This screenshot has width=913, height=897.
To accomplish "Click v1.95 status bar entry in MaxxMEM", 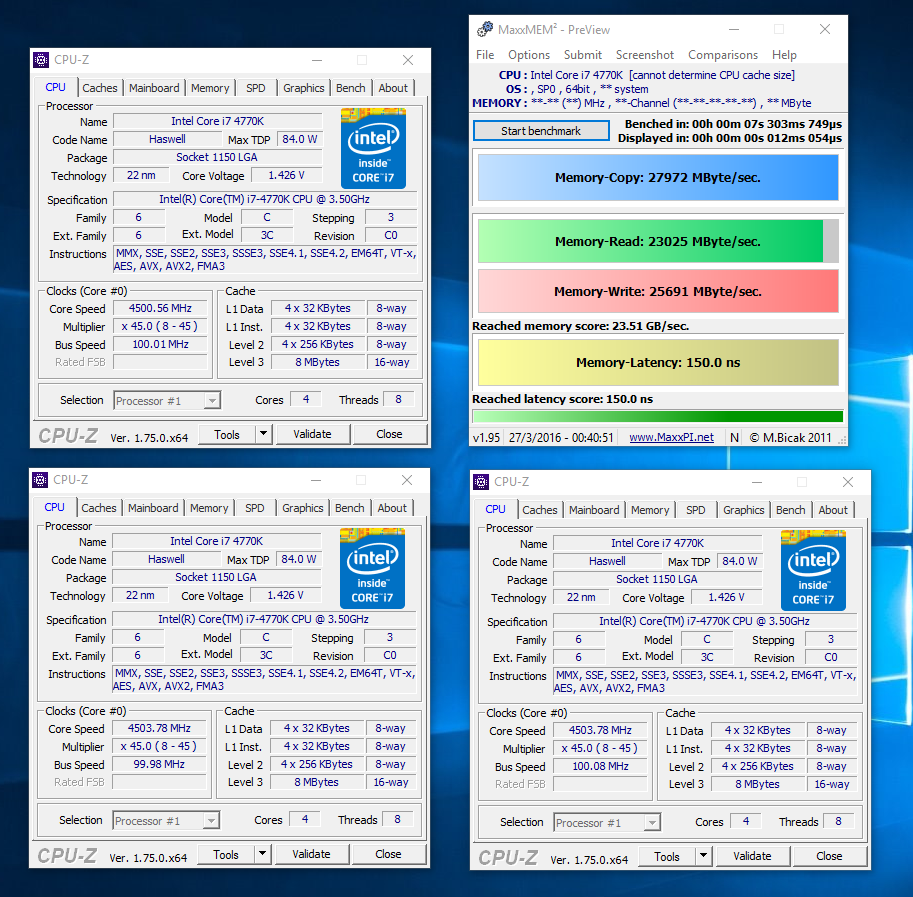I will (486, 438).
